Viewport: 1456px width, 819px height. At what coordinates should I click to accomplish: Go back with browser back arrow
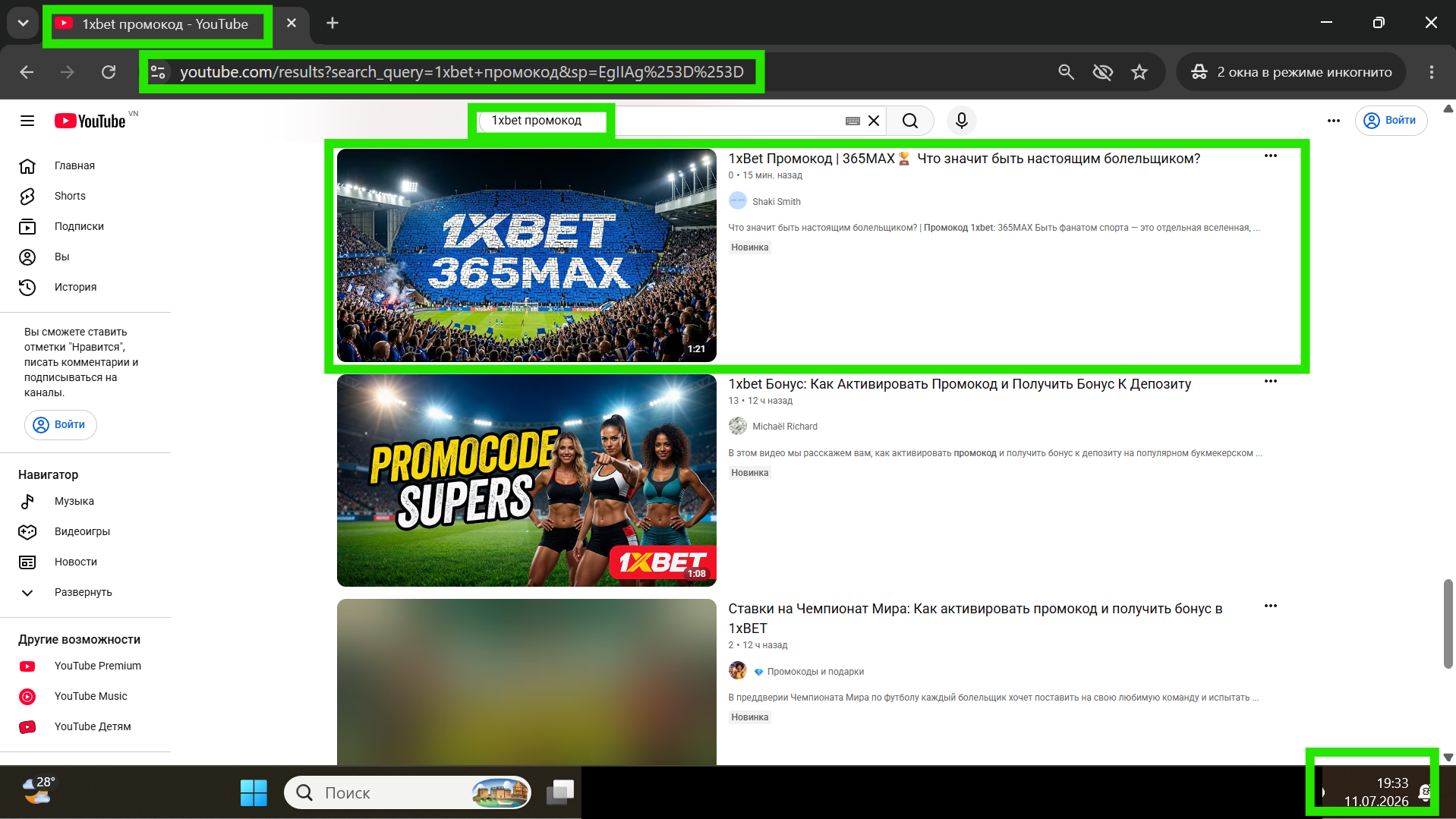[27, 72]
